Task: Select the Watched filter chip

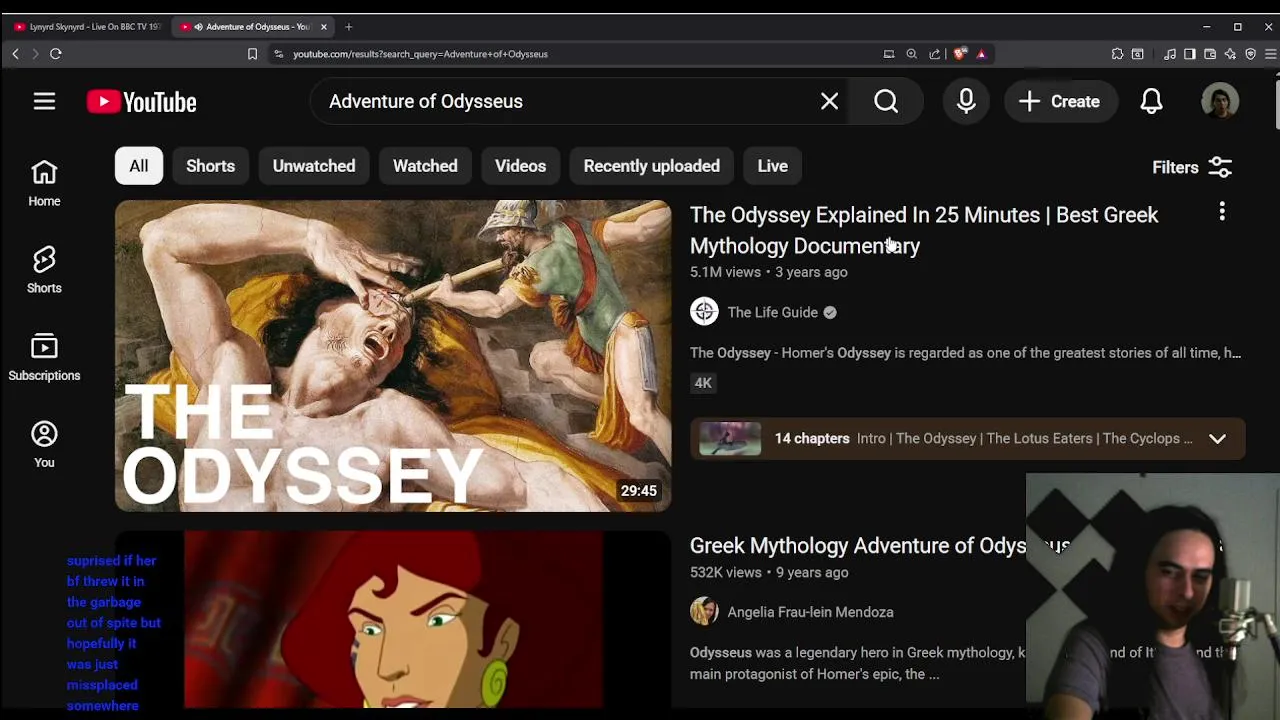Action: point(425,166)
